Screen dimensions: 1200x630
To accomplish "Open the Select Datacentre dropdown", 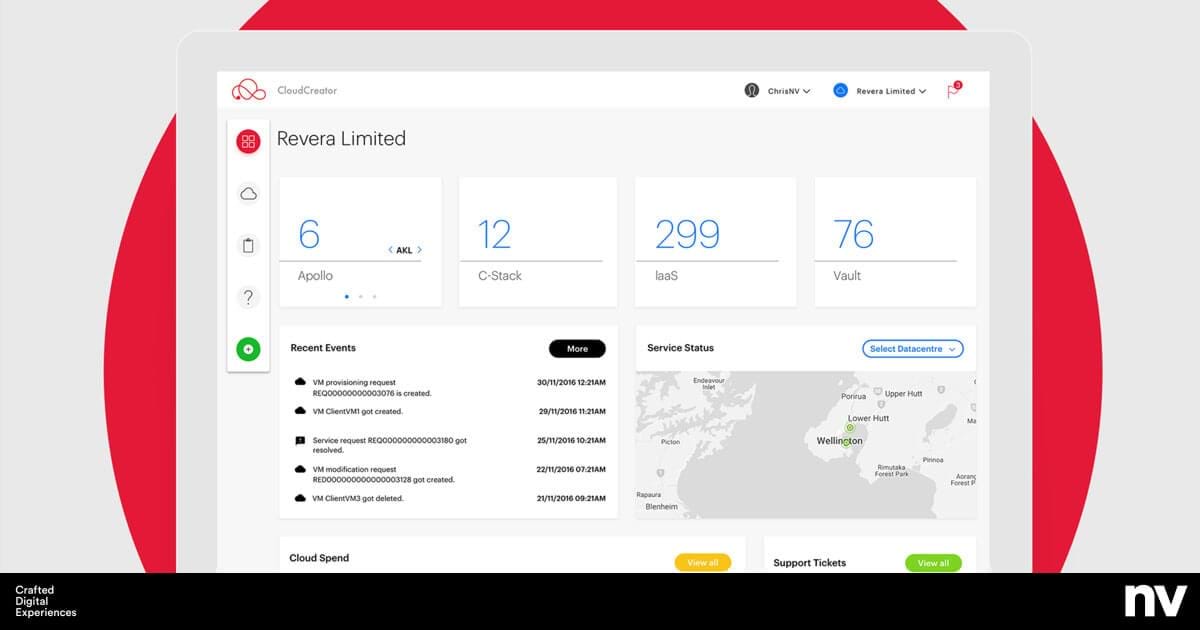I will pyautogui.click(x=911, y=348).
